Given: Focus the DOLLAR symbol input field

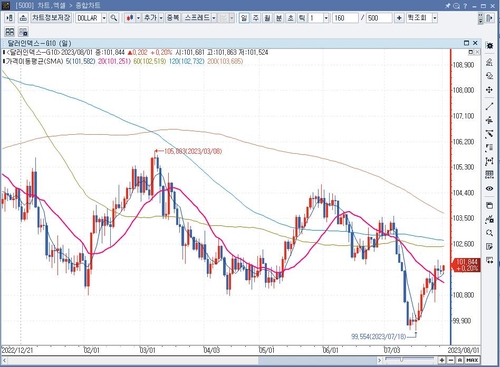Looking at the screenshot, I should [88, 18].
